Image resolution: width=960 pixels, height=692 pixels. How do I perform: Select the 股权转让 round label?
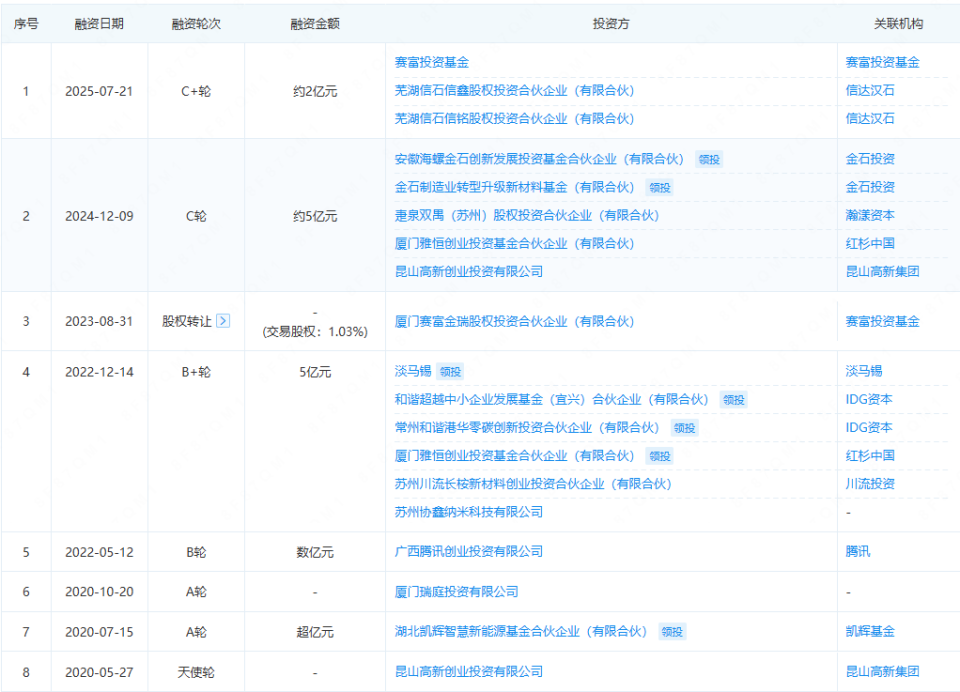(x=187, y=322)
